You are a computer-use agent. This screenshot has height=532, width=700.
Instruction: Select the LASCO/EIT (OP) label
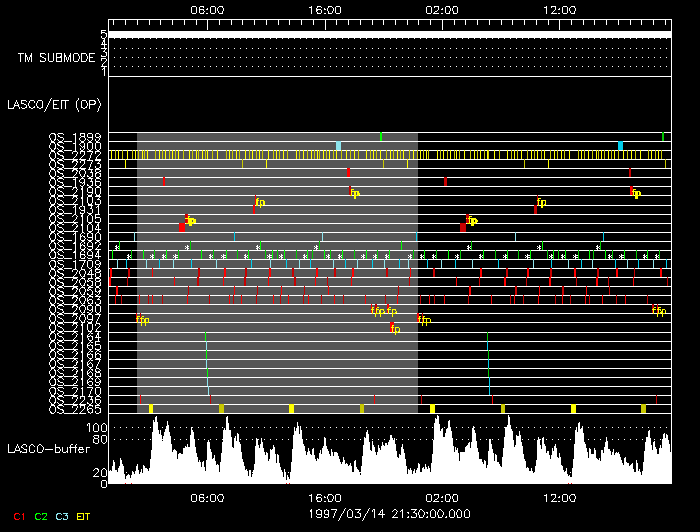[x=53, y=103]
